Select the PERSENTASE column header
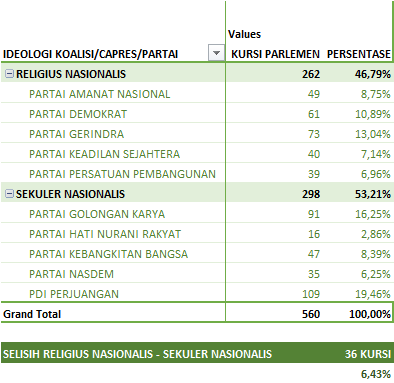The image size is (394, 383). click(359, 54)
